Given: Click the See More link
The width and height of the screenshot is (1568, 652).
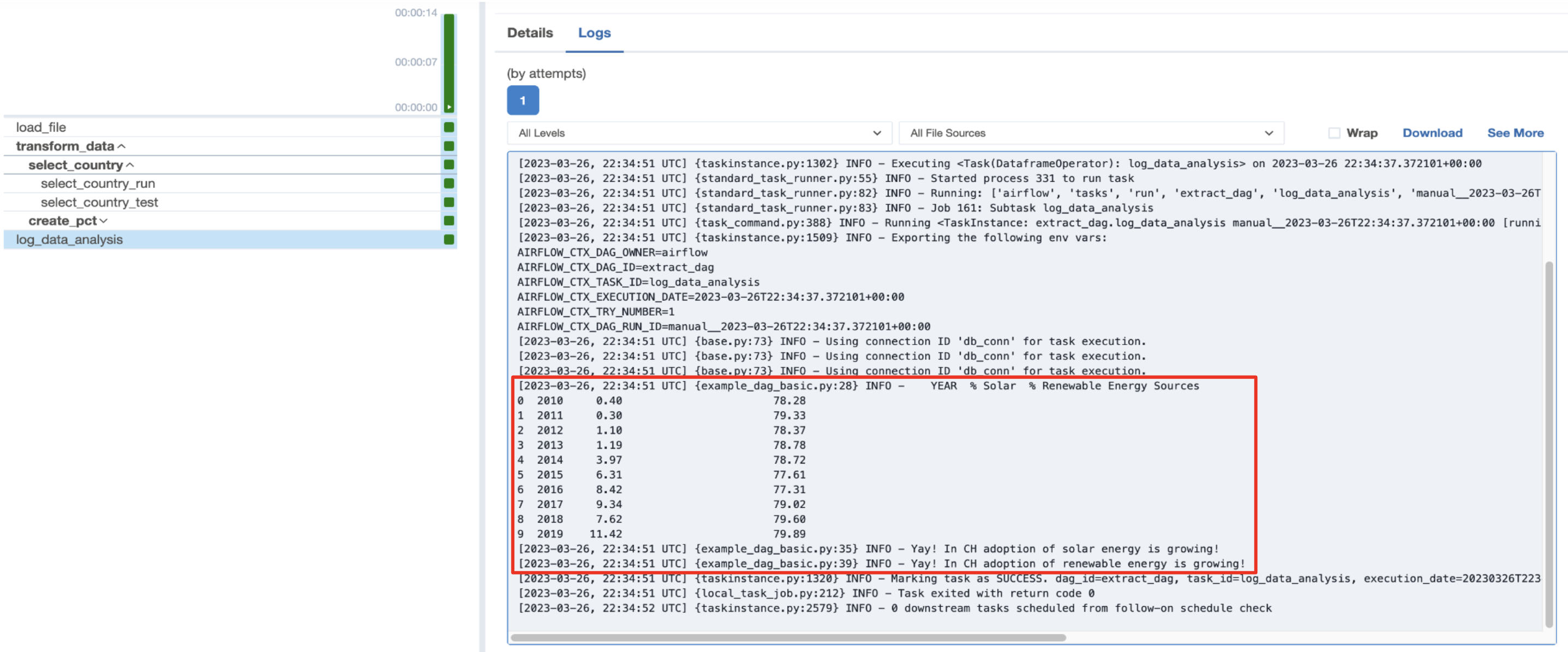Looking at the screenshot, I should coord(1514,133).
